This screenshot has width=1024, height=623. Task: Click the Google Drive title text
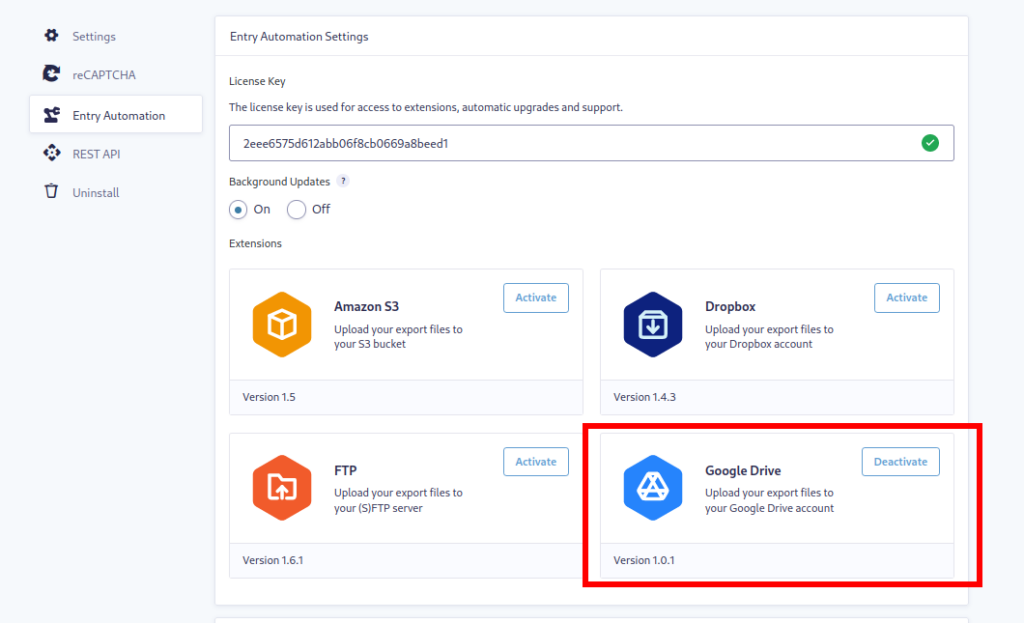pos(743,470)
